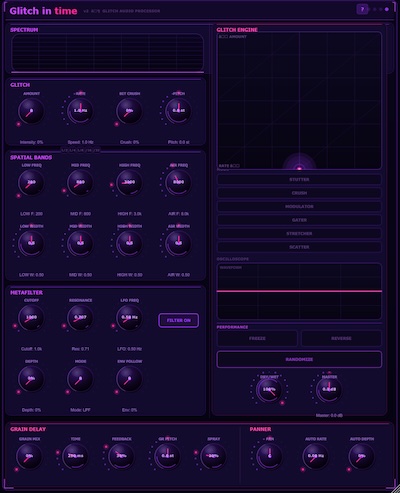Image resolution: width=400 pixels, height=493 pixels.
Task: Click the MID WIDTH knob
Action: click(x=80, y=243)
